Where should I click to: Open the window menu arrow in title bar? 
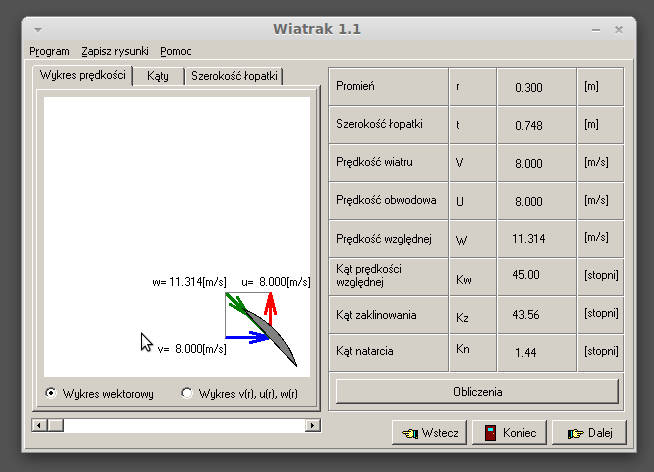pos(38,28)
